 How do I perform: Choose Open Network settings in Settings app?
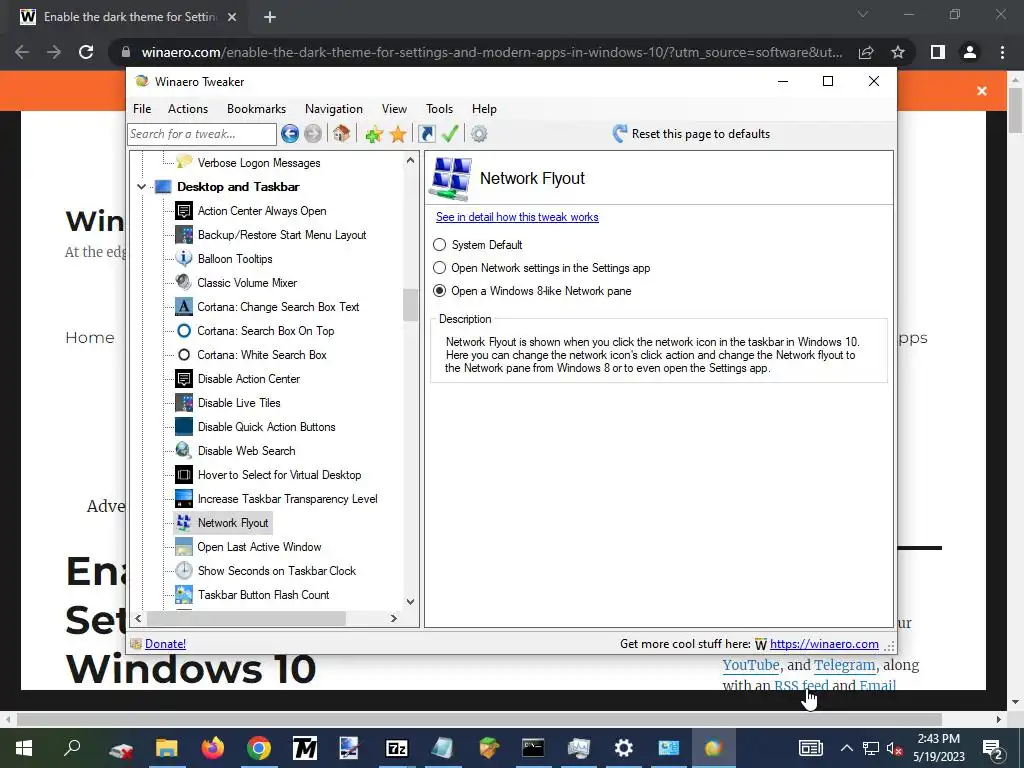pos(440,268)
